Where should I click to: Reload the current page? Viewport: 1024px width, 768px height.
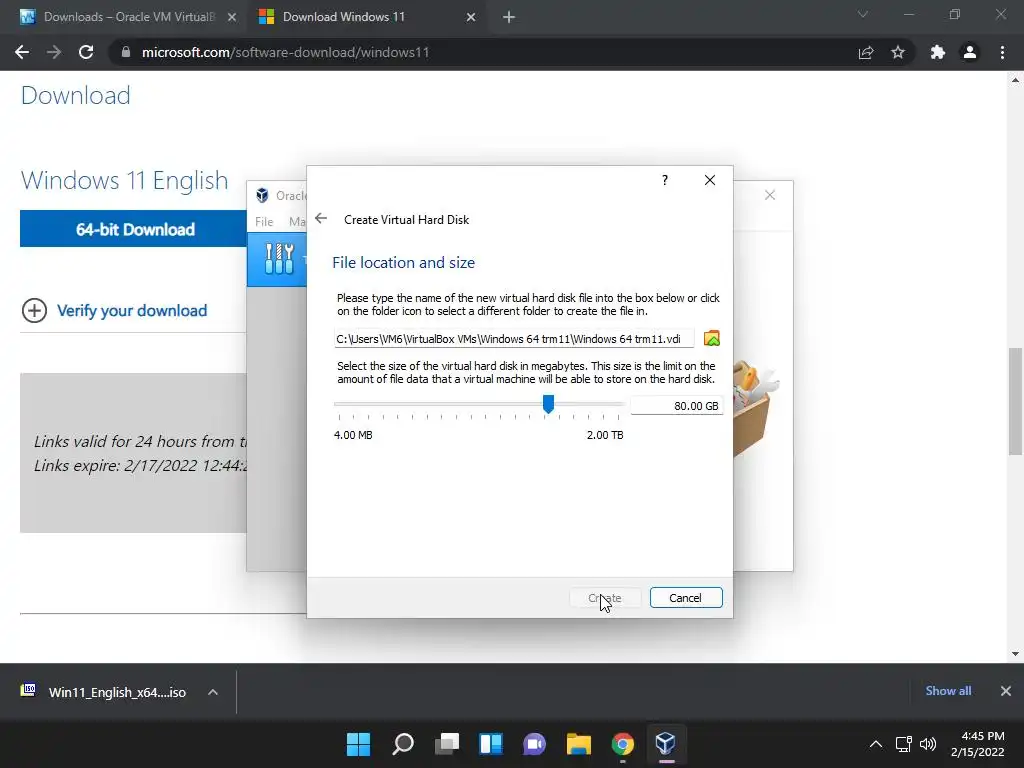click(86, 52)
